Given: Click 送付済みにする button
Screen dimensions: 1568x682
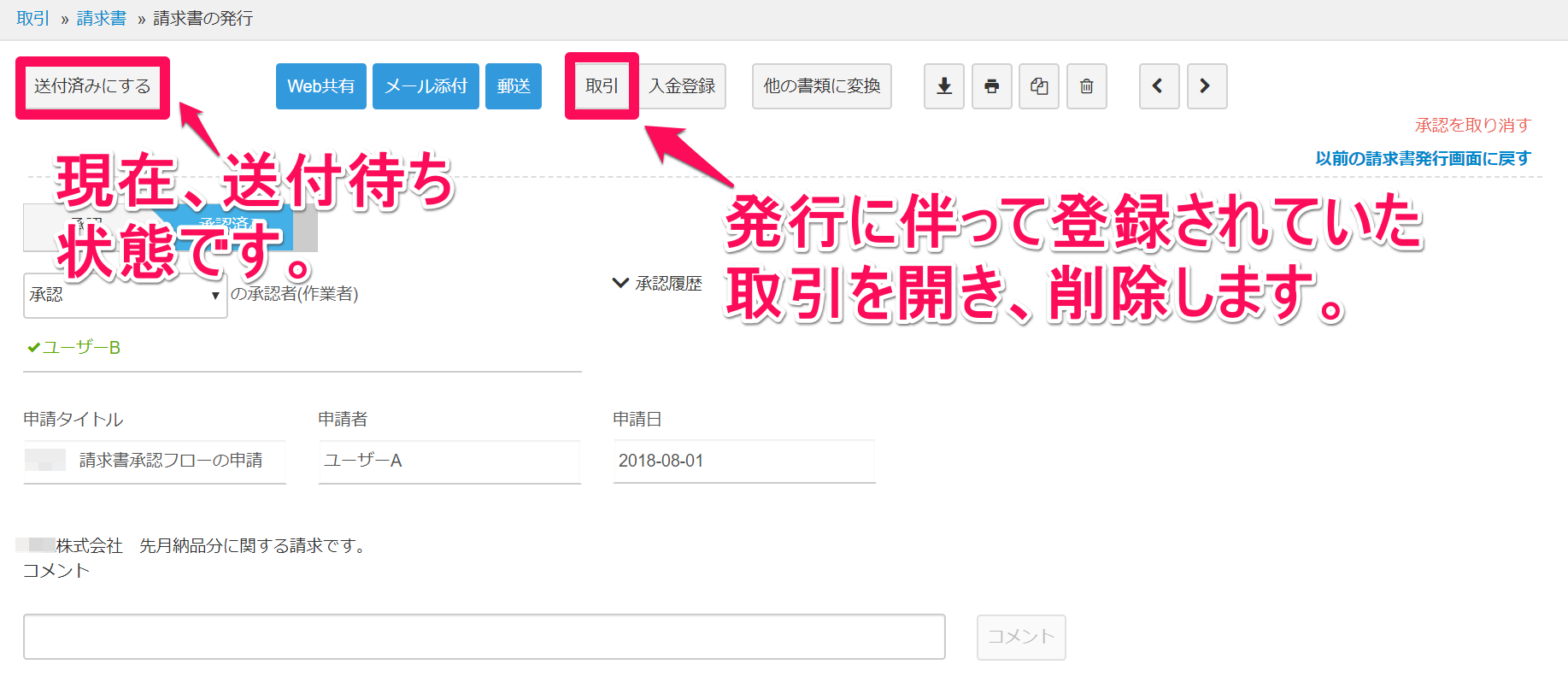Looking at the screenshot, I should (x=92, y=86).
